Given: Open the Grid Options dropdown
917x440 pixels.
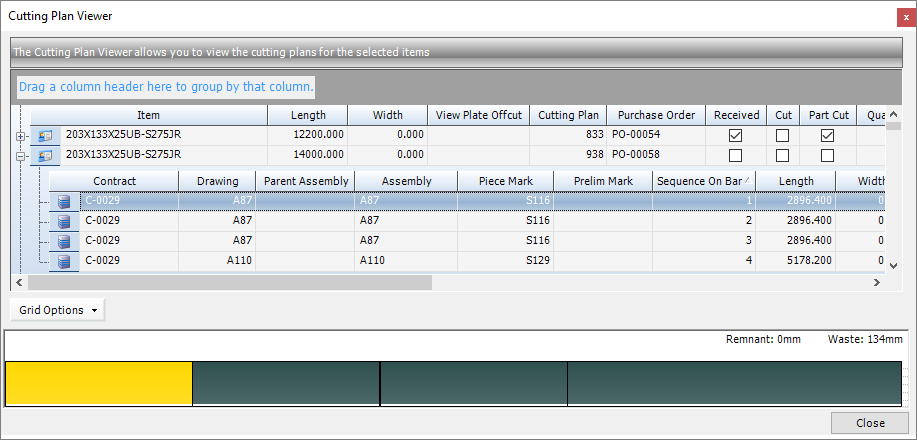Looking at the screenshot, I should pyautogui.click(x=56, y=310).
